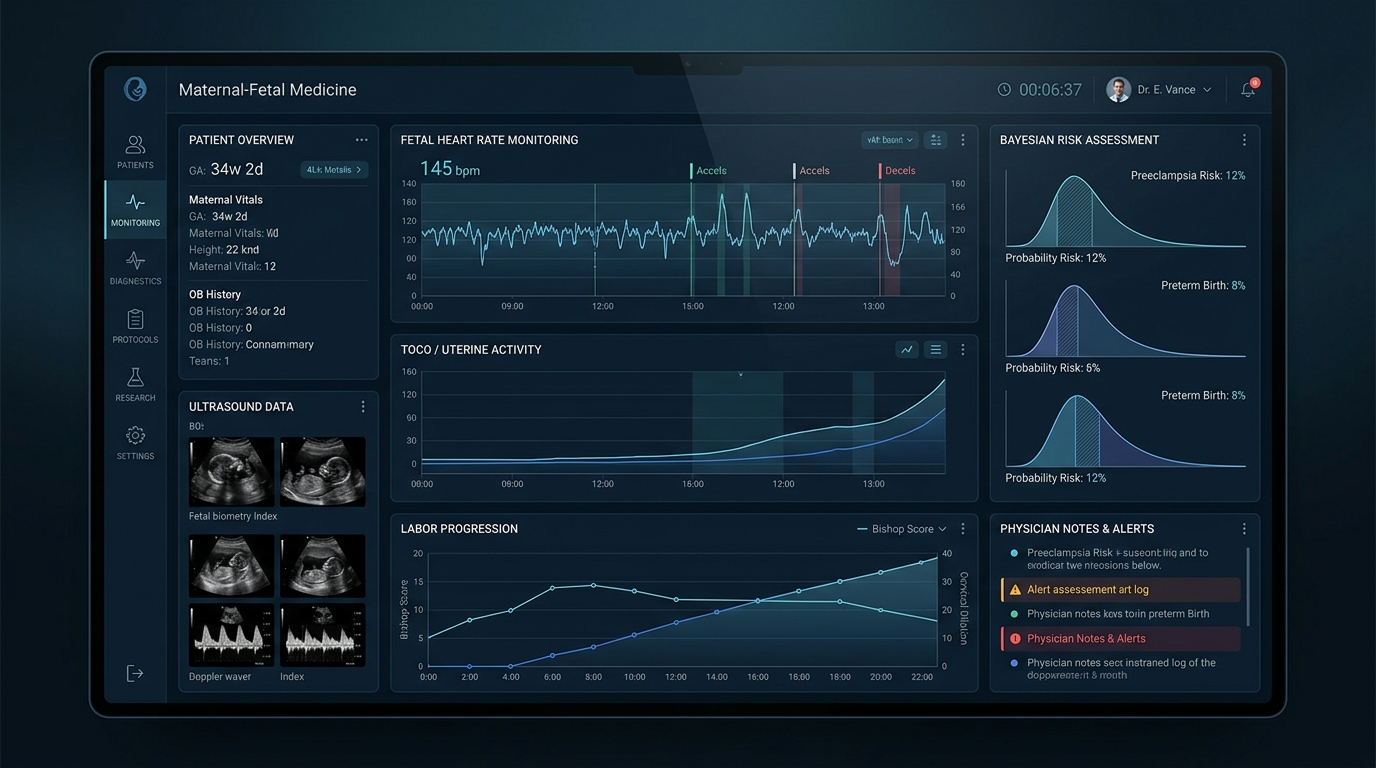Select the Decels marker on heart rate chart

(x=897, y=171)
